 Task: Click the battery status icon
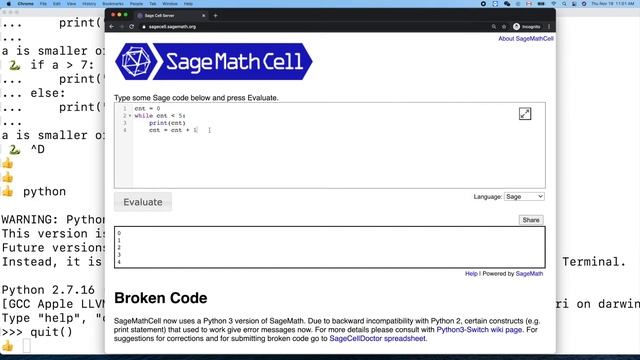(x=541, y=4)
